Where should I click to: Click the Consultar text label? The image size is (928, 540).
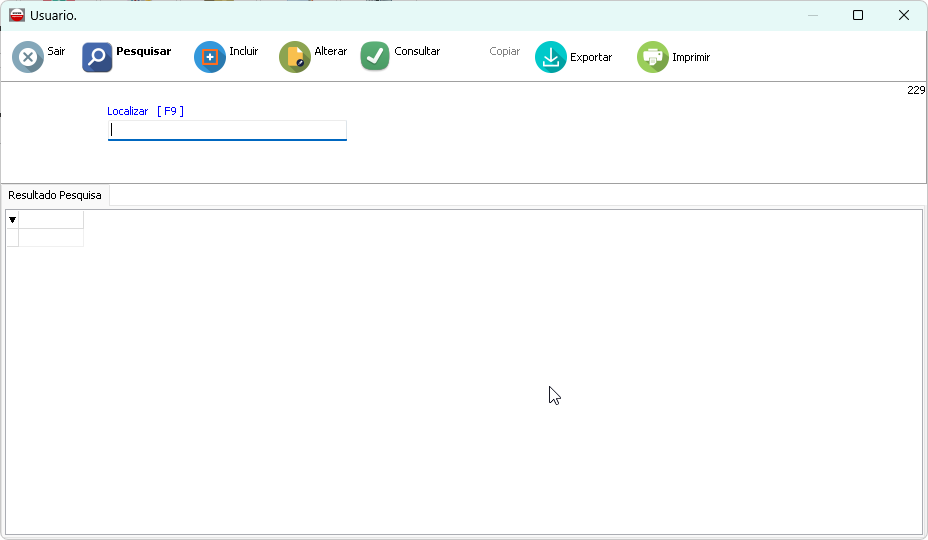click(x=417, y=51)
